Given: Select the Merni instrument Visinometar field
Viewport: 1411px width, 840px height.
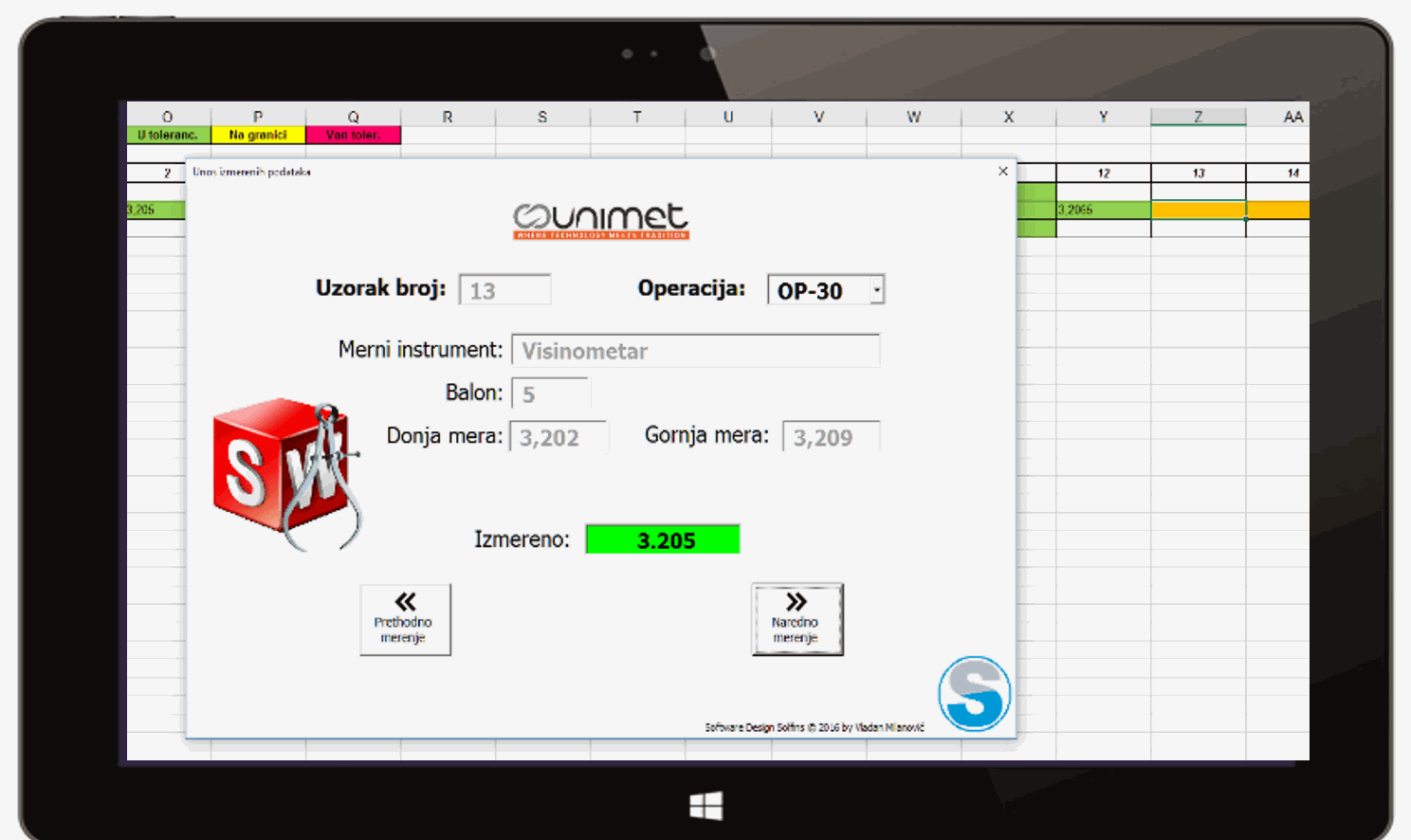Looking at the screenshot, I should coord(695,351).
